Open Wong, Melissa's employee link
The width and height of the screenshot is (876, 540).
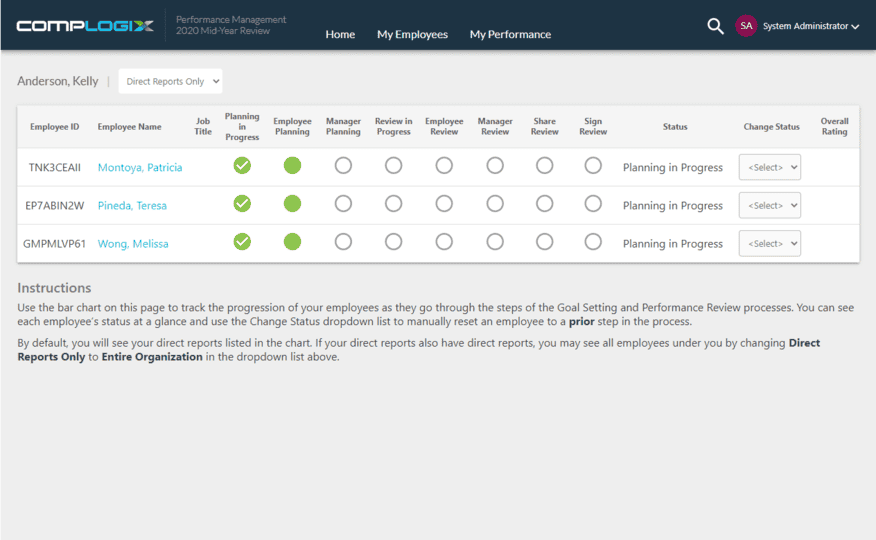133,243
